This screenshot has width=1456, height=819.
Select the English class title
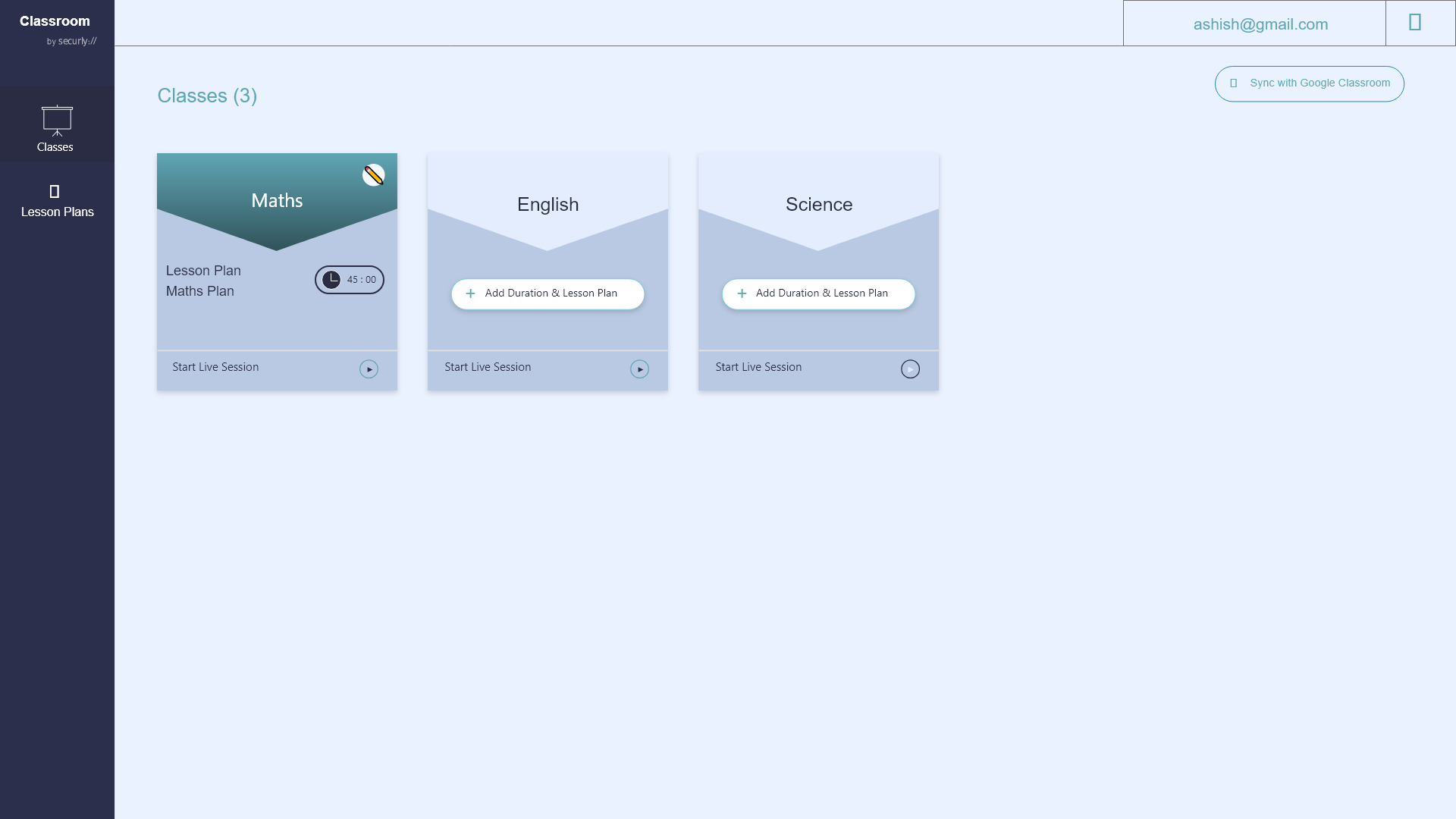coord(548,205)
